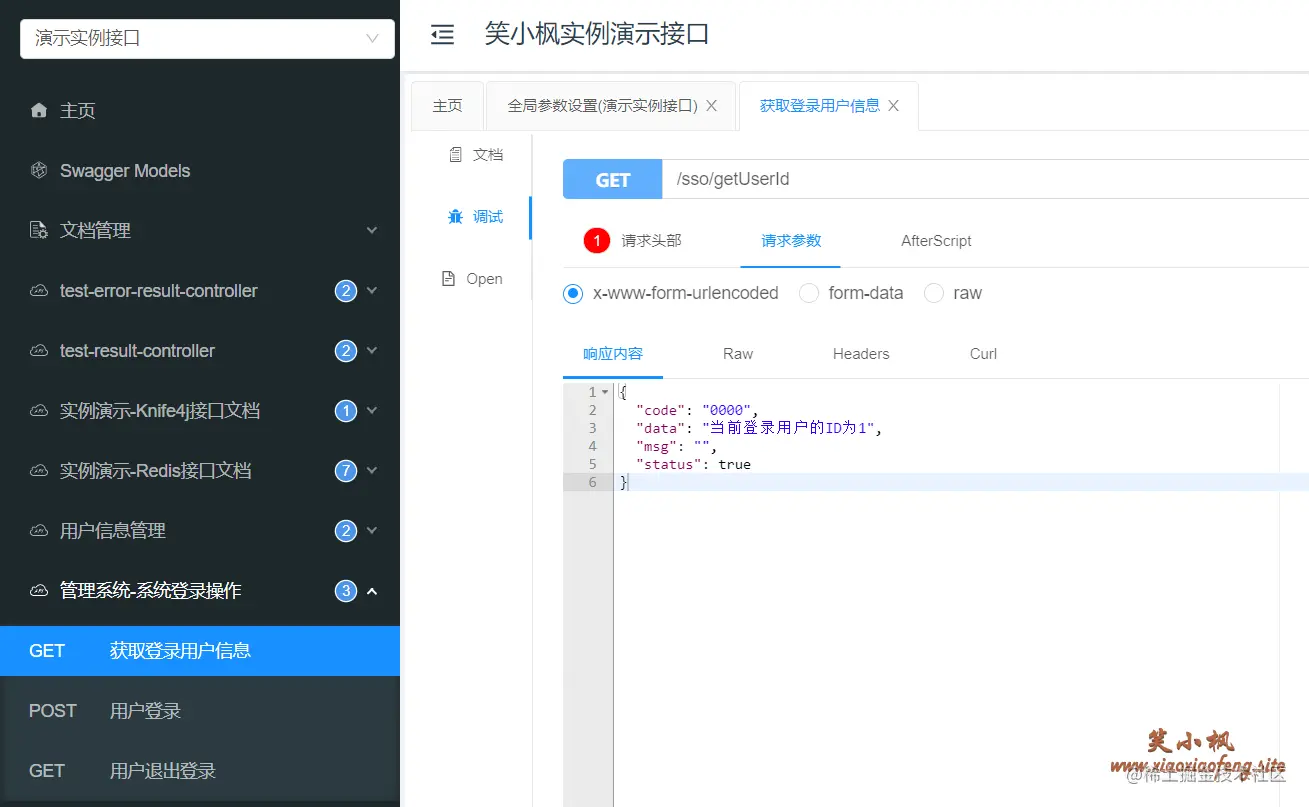Click the "msg" response line

click(x=676, y=446)
